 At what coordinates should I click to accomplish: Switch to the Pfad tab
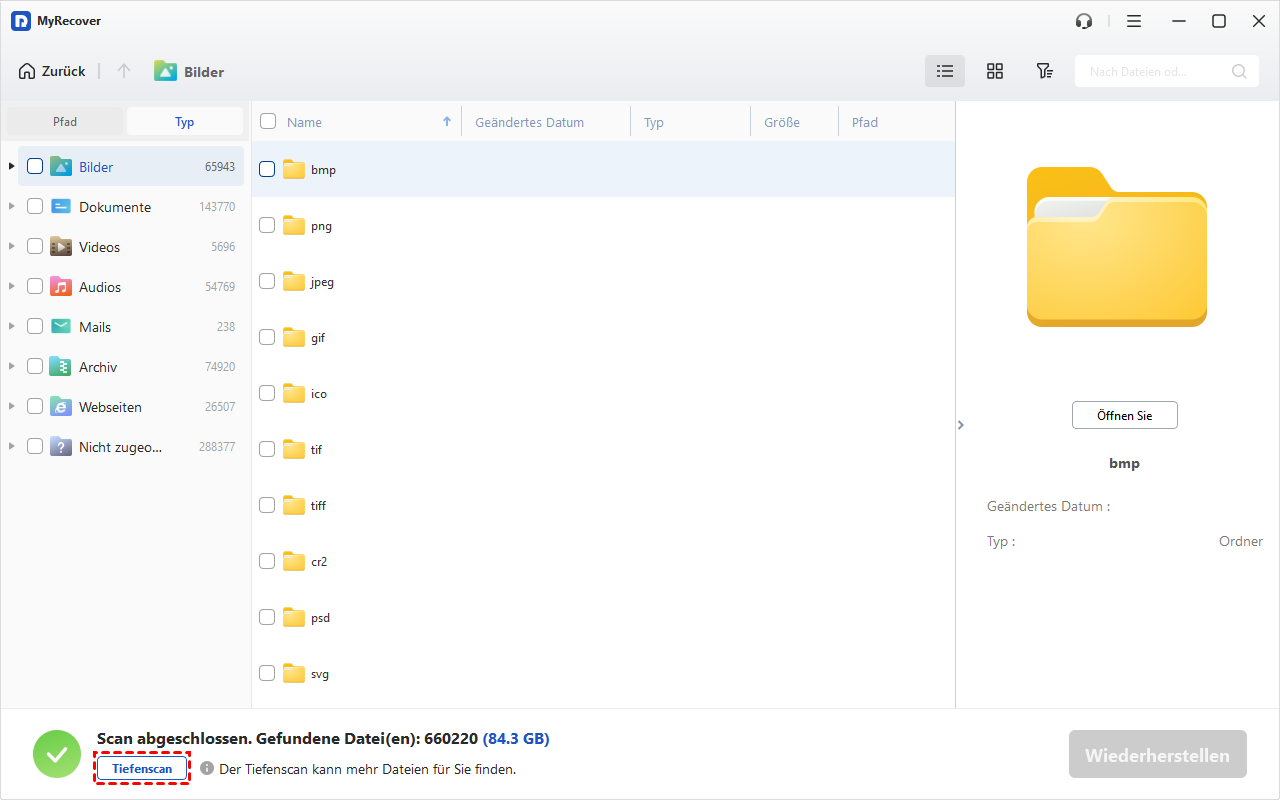pos(65,122)
